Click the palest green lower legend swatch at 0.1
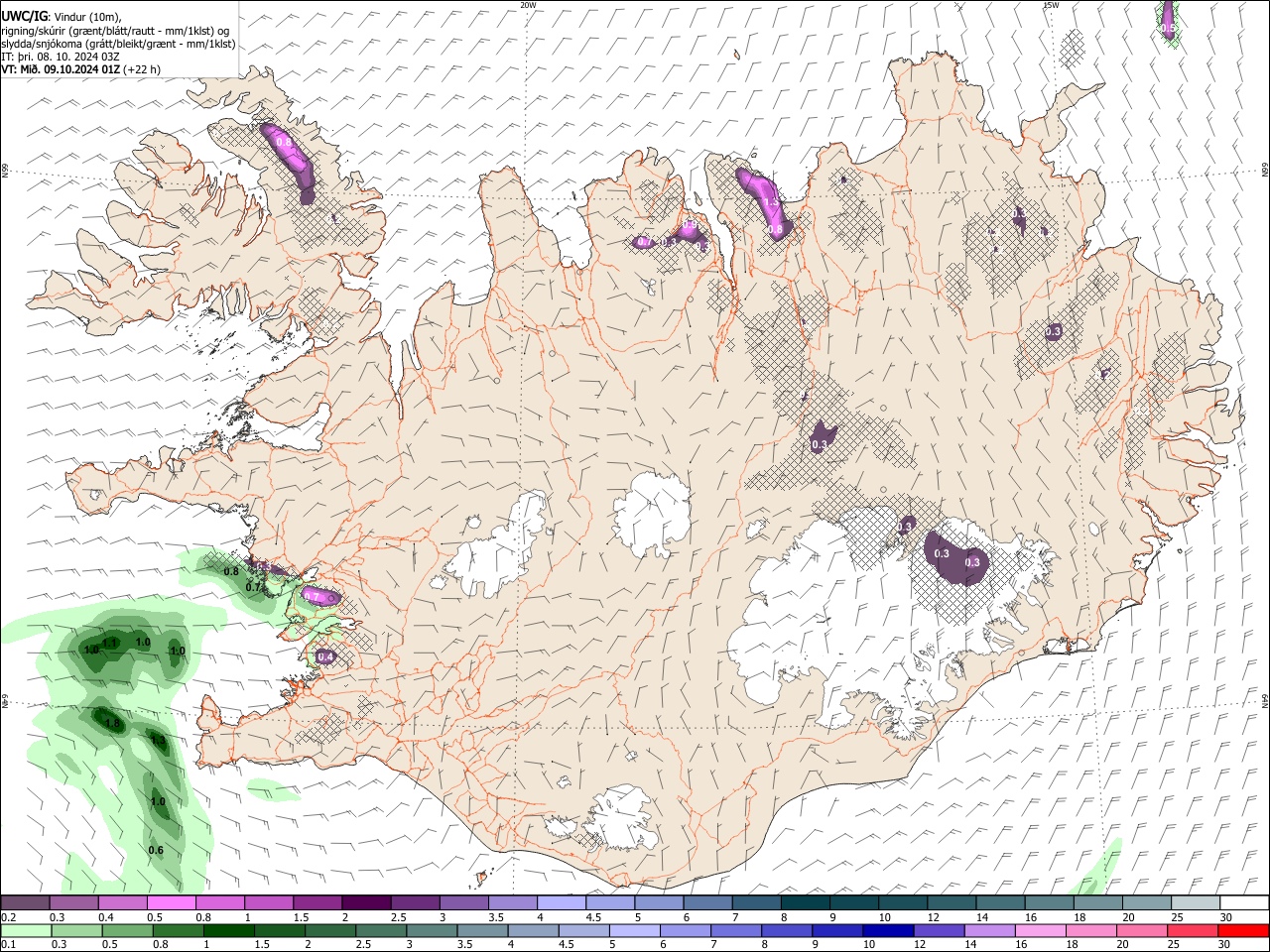1270x952 pixels. (27, 930)
